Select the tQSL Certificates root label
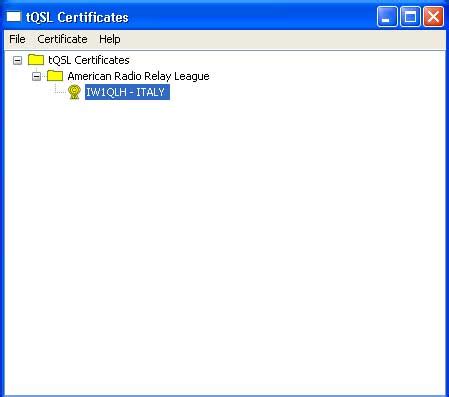The height and width of the screenshot is (397, 449). (x=89, y=60)
